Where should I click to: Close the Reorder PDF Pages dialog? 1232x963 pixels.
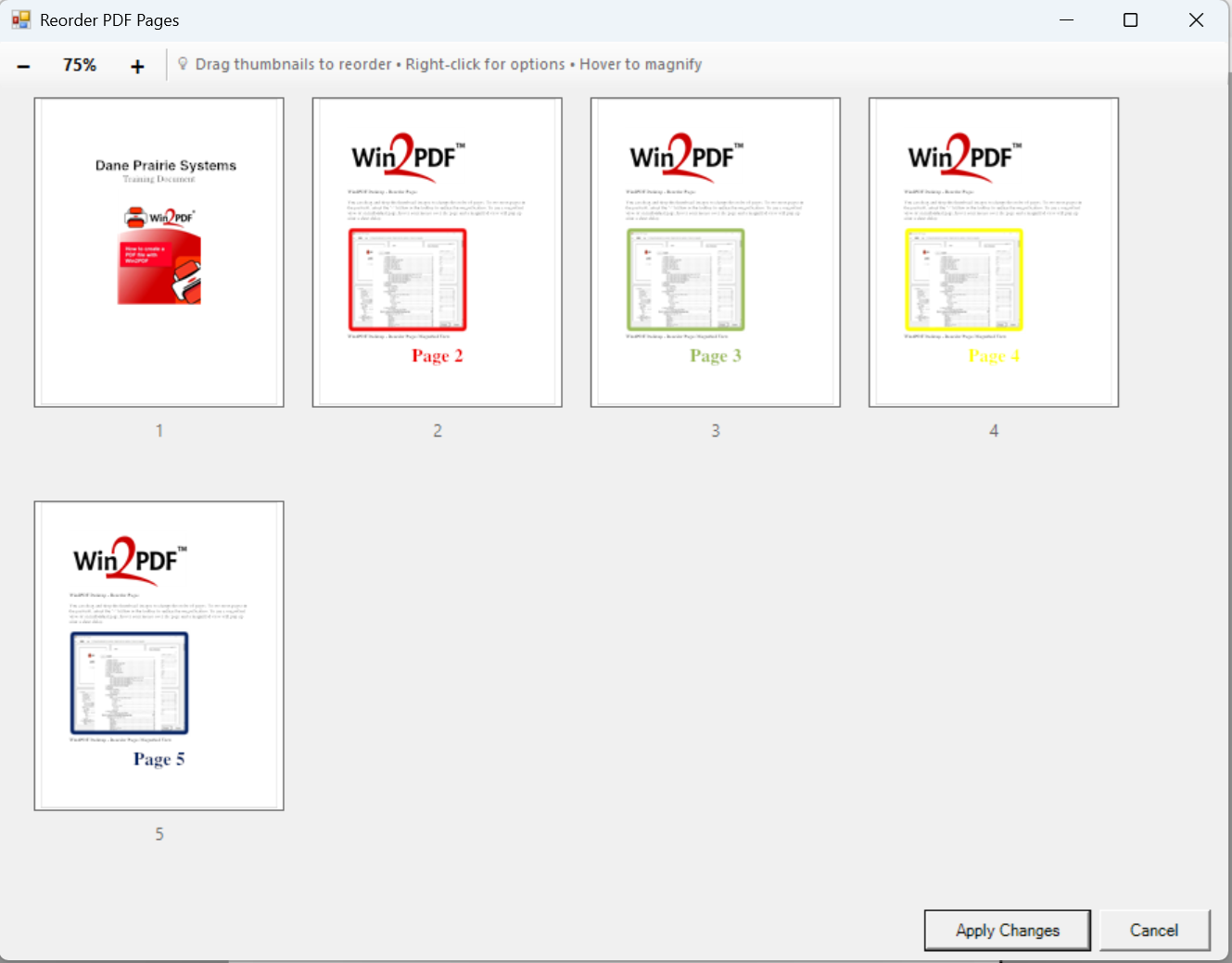[x=1196, y=19]
